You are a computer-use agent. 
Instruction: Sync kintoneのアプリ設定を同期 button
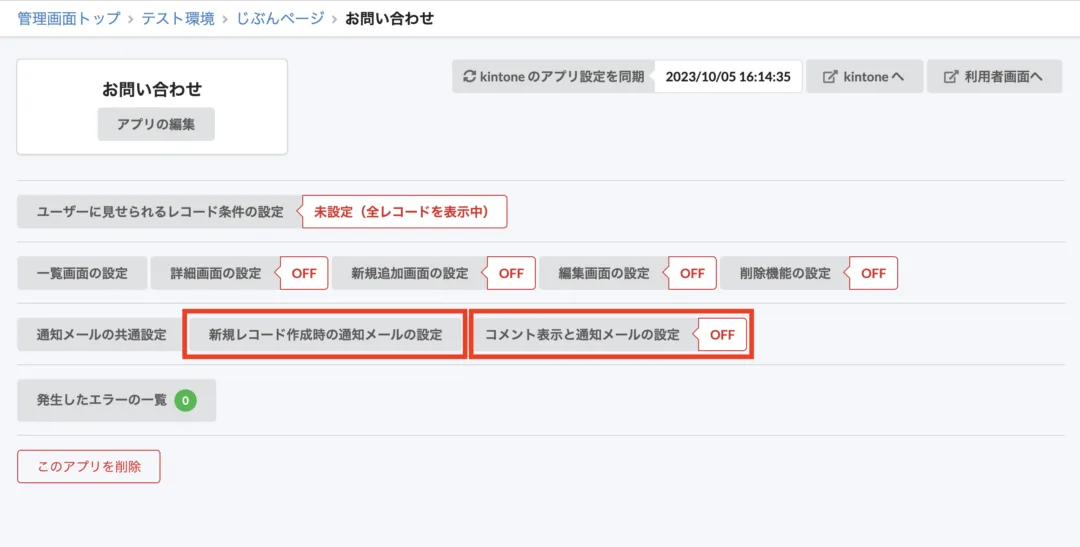(x=554, y=76)
